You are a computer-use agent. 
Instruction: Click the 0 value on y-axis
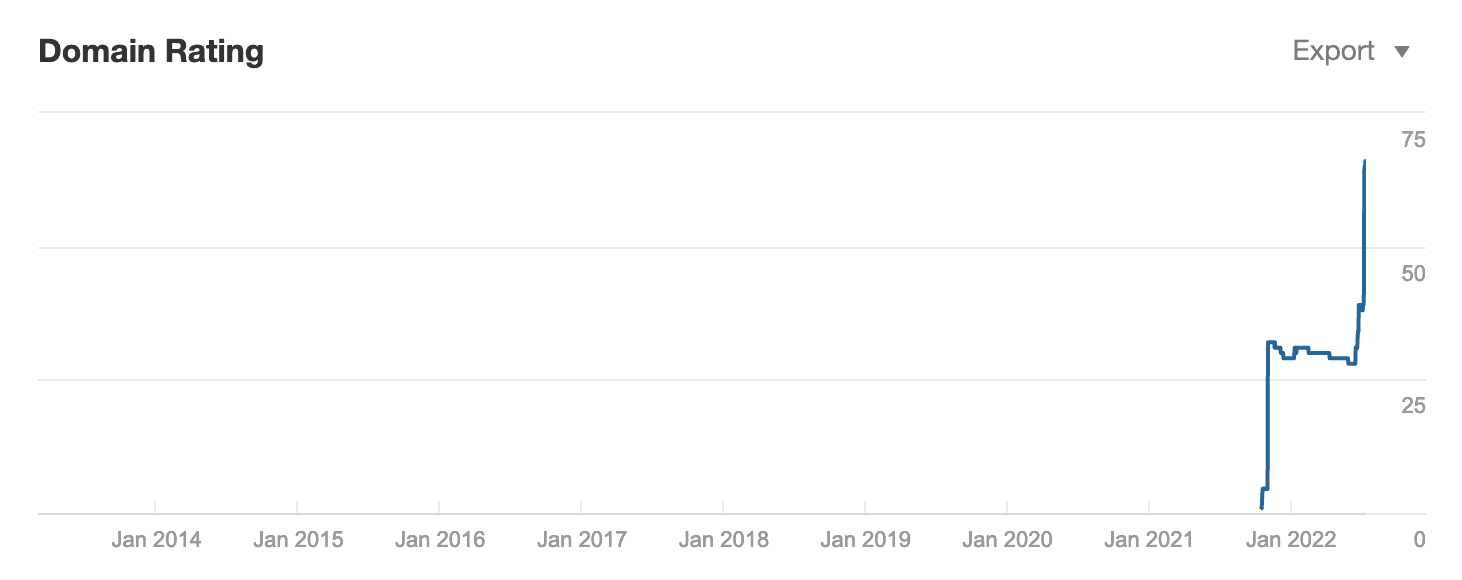pyautogui.click(x=1420, y=540)
